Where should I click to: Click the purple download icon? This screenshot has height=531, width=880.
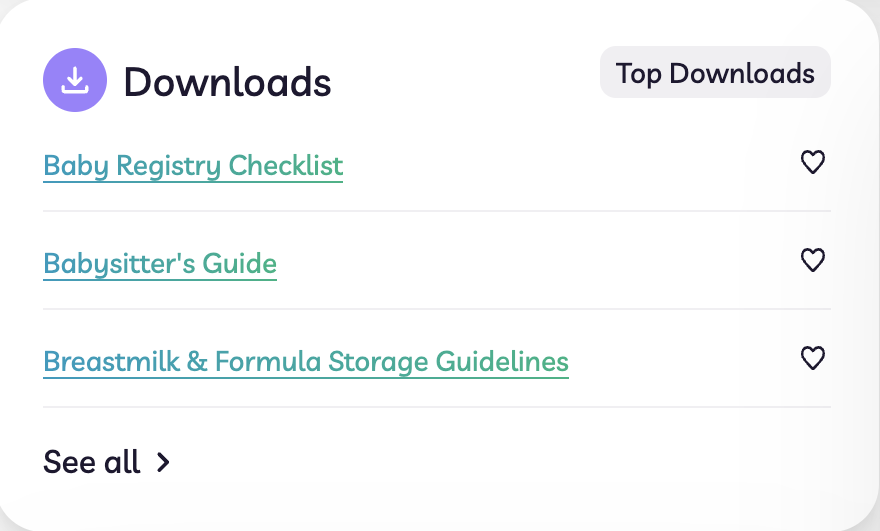pos(75,80)
